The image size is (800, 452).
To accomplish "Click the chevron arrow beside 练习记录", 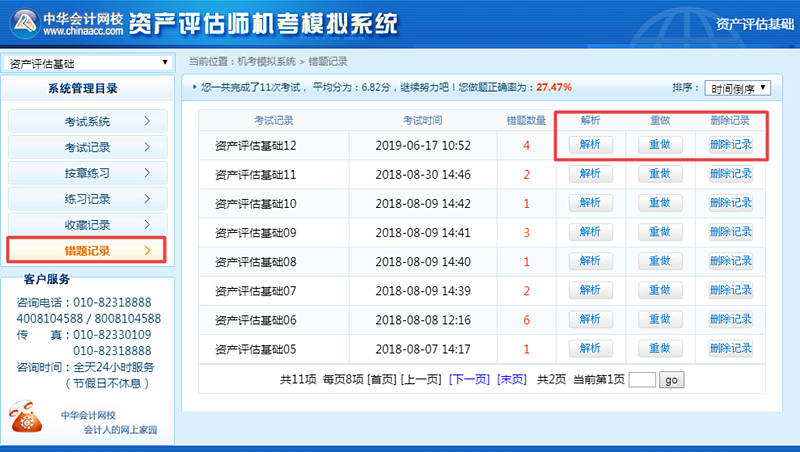I will coord(147,199).
